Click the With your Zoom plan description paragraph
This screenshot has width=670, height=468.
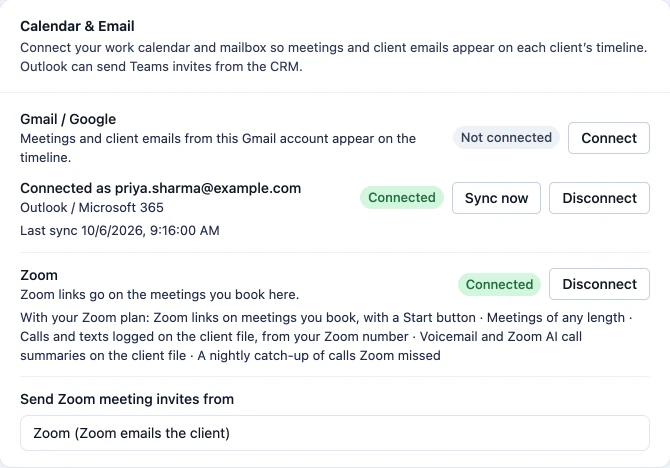[326, 336]
